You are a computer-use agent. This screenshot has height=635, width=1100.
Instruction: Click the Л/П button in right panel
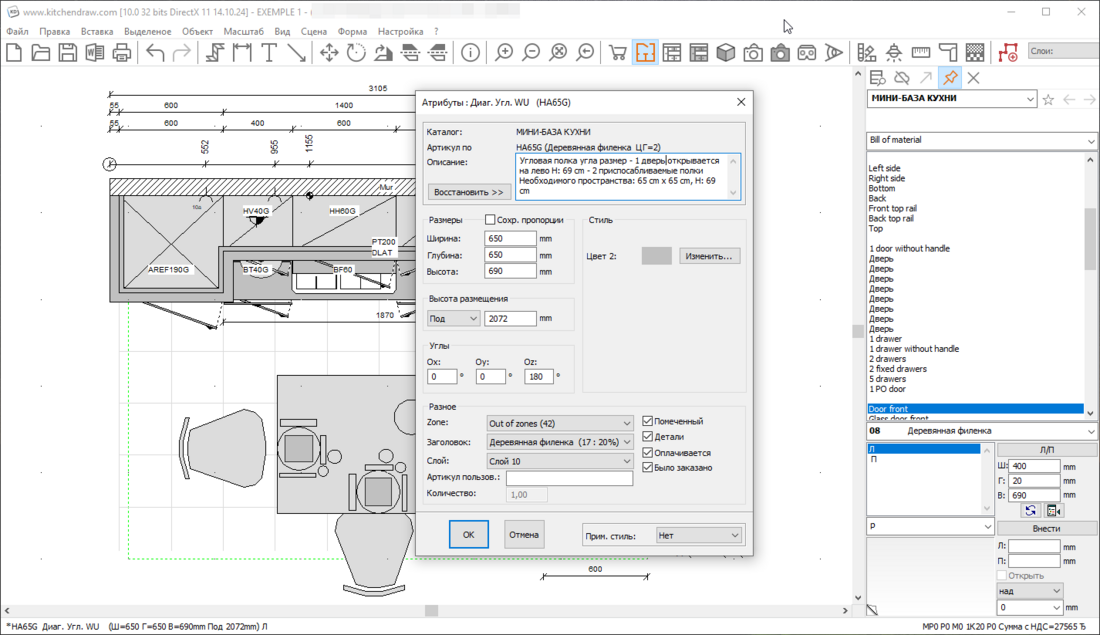[x=1047, y=450]
